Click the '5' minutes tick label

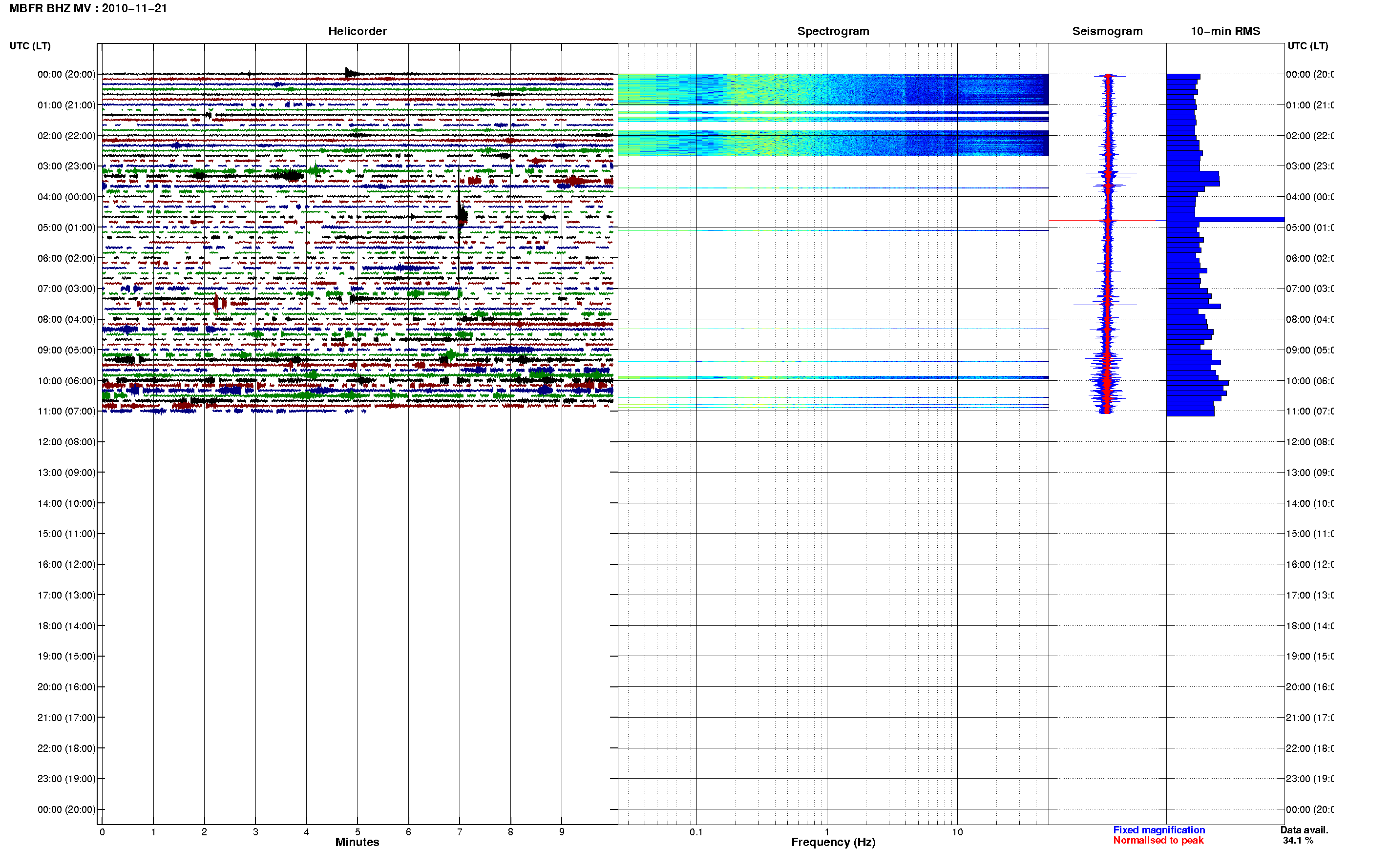tap(357, 832)
